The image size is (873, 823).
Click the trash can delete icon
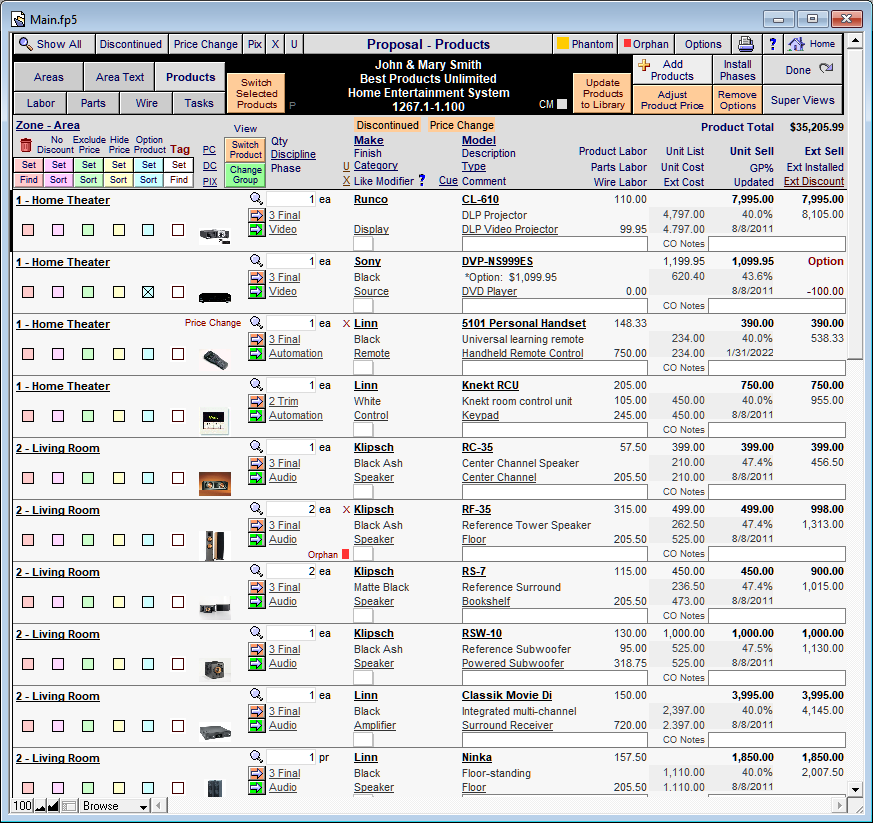pyautogui.click(x=26, y=145)
